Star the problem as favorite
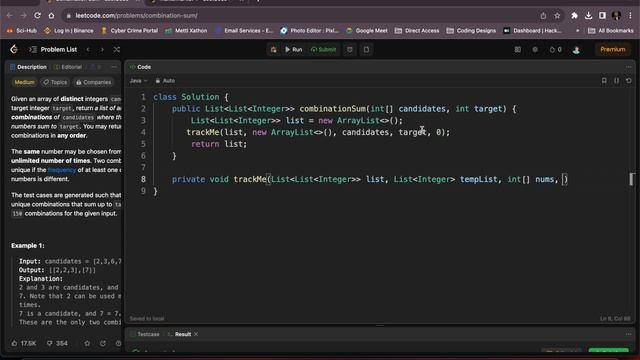Image resolution: width=640 pixels, height=360 pixels. pos(87,343)
